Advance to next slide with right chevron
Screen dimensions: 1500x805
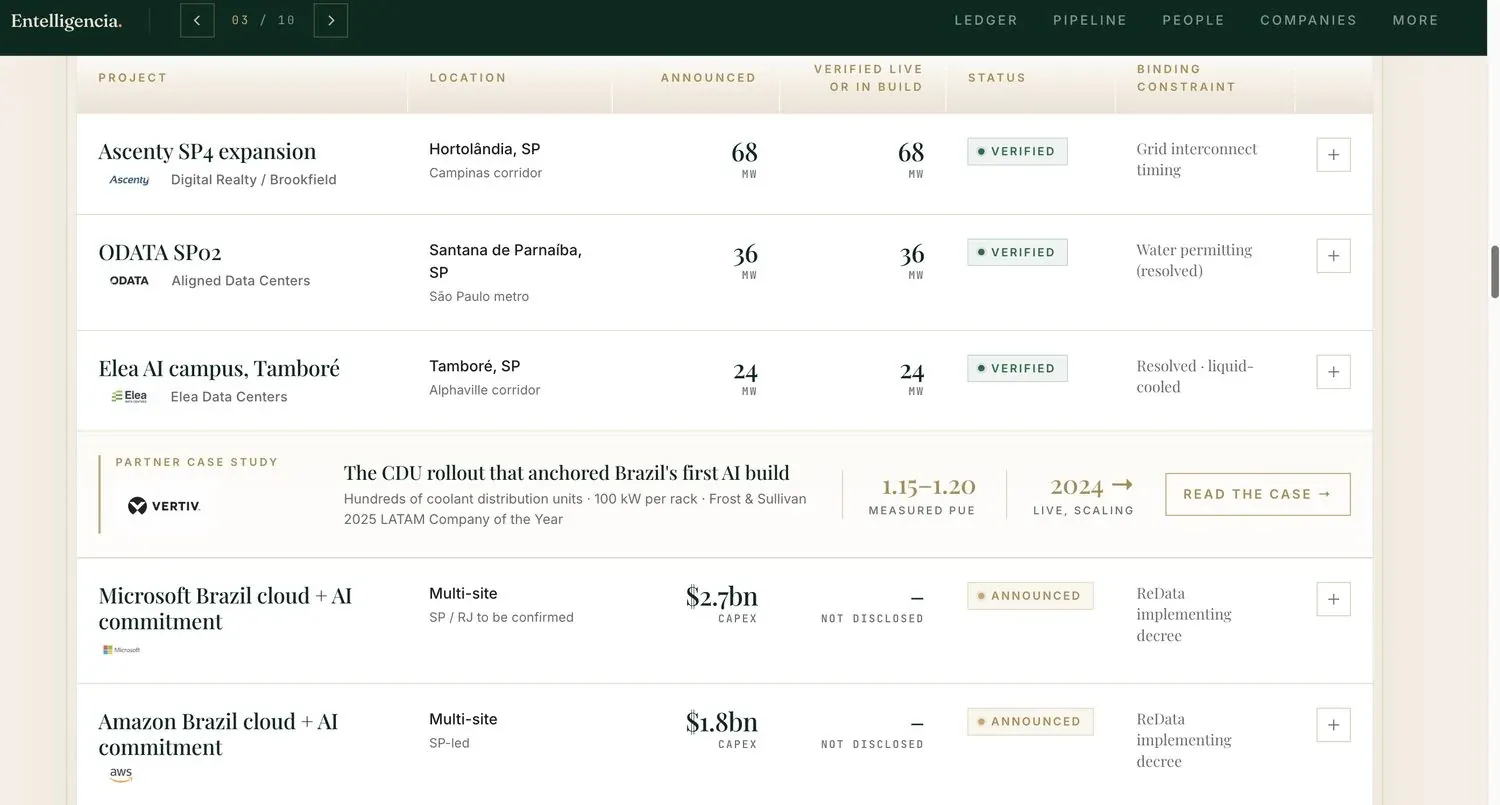(331, 20)
